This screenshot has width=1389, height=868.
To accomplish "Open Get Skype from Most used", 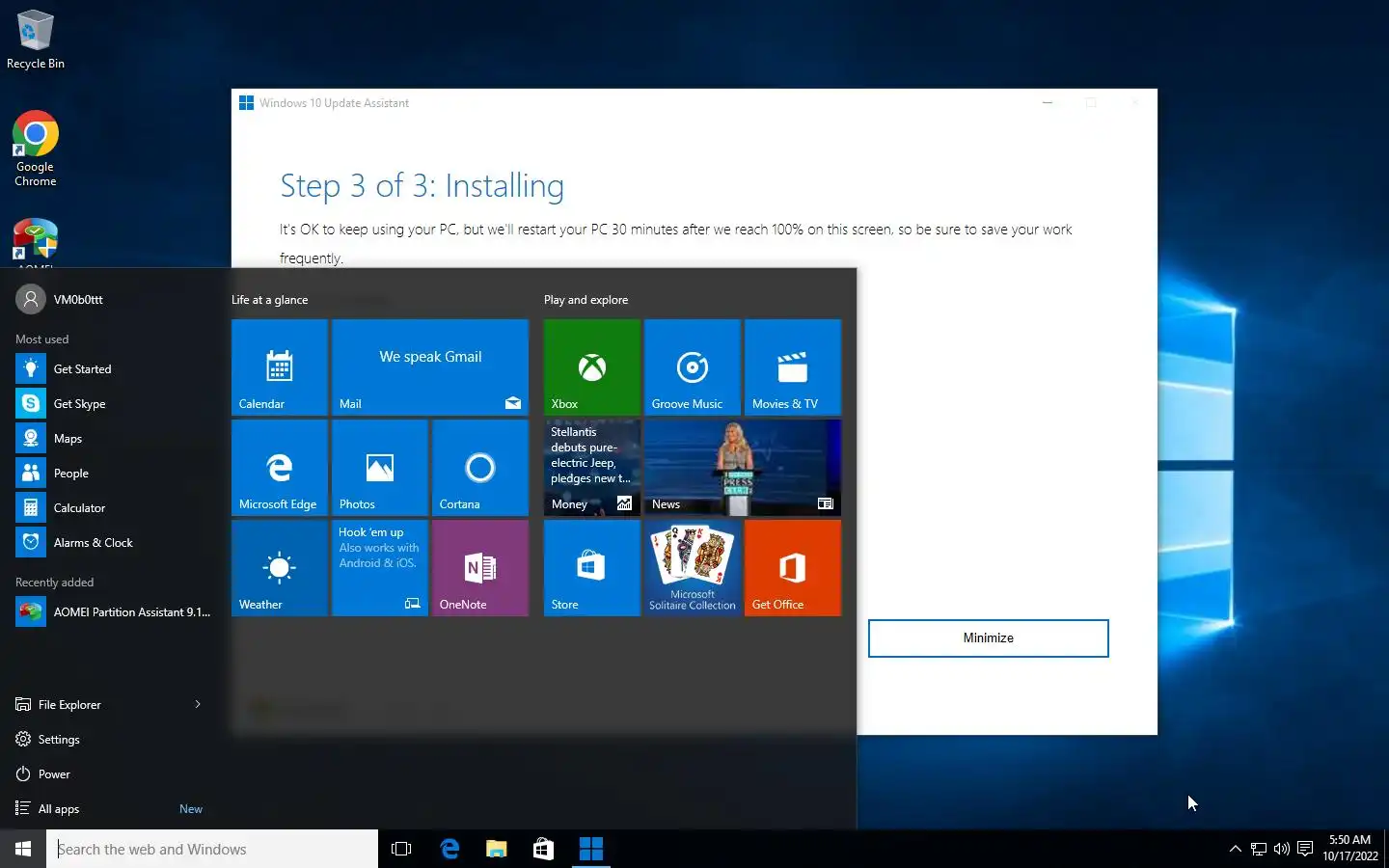I will tap(114, 404).
